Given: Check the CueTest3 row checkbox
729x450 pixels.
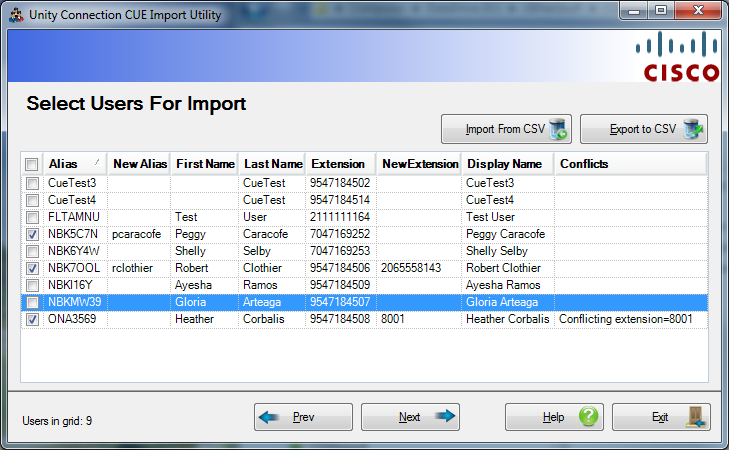Looking at the screenshot, I should click(x=32, y=183).
